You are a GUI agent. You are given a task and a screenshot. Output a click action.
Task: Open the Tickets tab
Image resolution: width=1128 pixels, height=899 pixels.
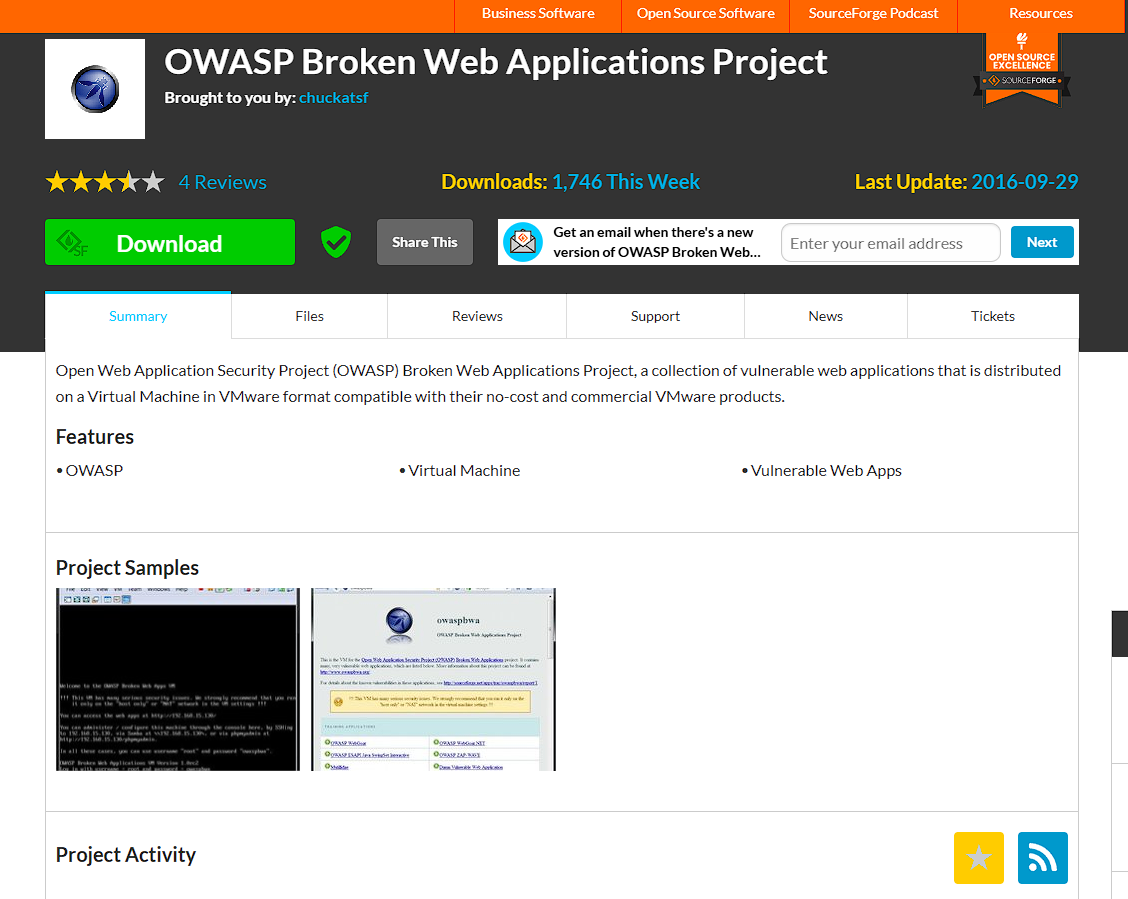click(993, 316)
